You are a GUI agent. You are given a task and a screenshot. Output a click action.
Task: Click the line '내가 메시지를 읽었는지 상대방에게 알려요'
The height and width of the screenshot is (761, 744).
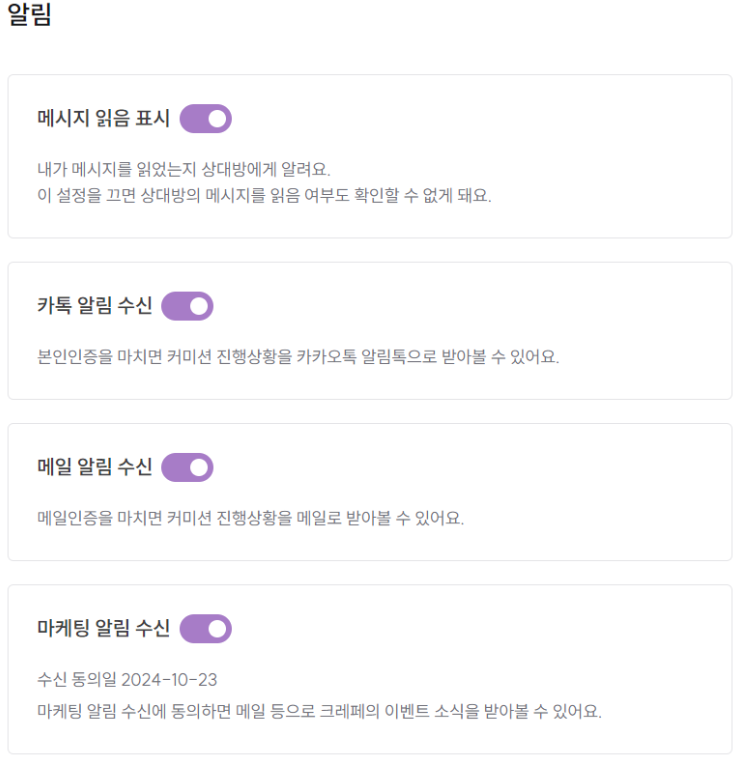tap(183, 169)
